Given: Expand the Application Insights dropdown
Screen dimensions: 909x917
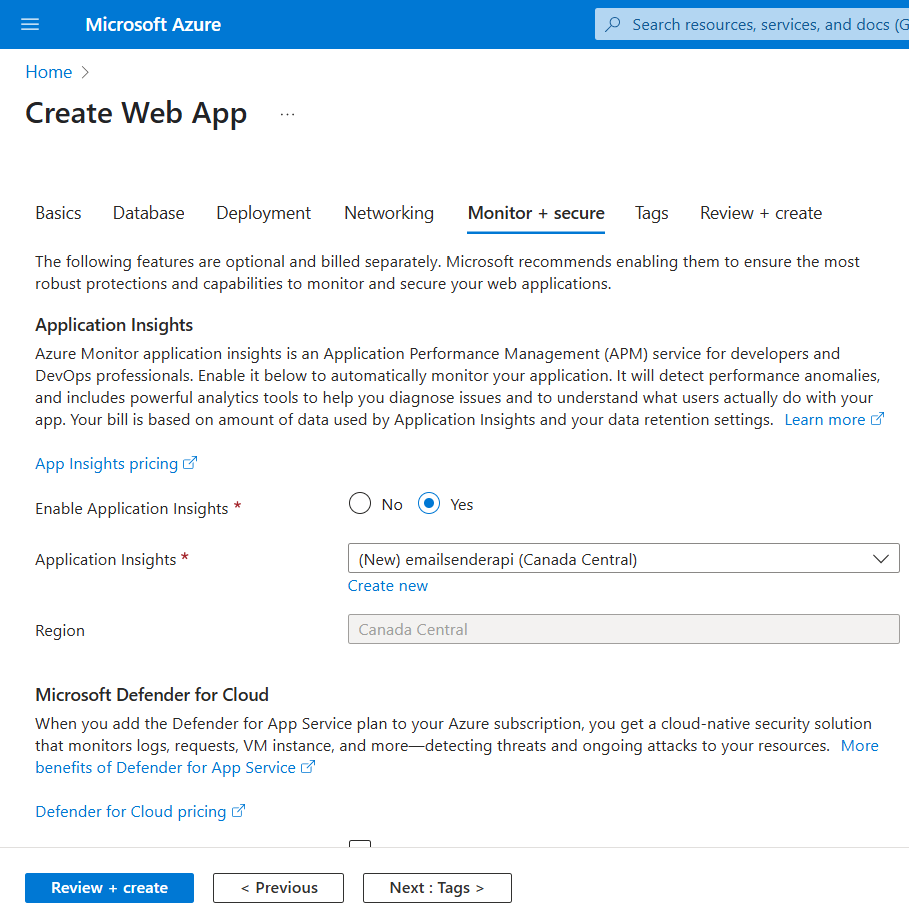Looking at the screenshot, I should (x=624, y=559).
